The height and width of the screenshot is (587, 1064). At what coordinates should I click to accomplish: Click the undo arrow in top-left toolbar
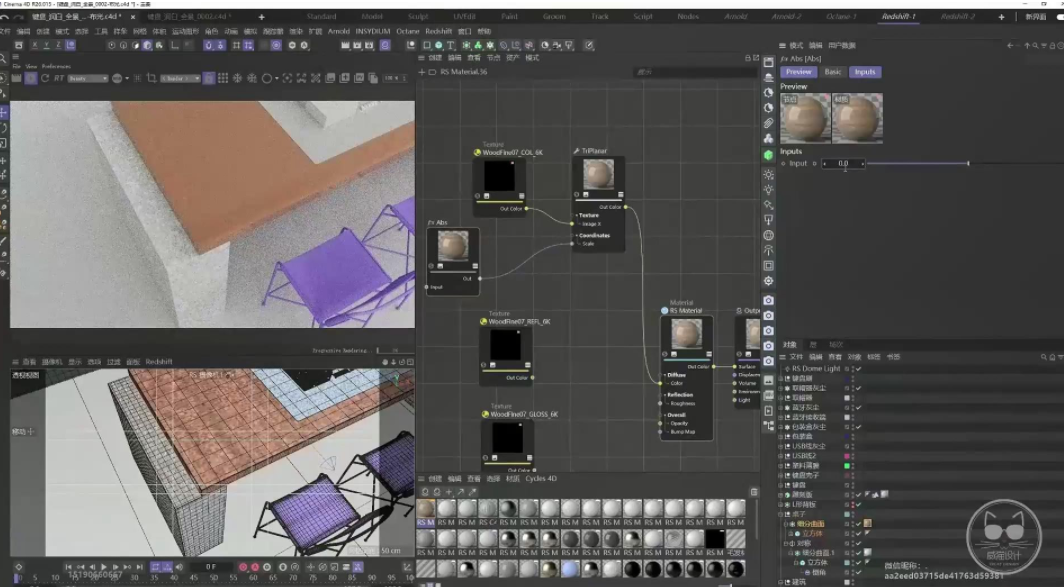5,17
